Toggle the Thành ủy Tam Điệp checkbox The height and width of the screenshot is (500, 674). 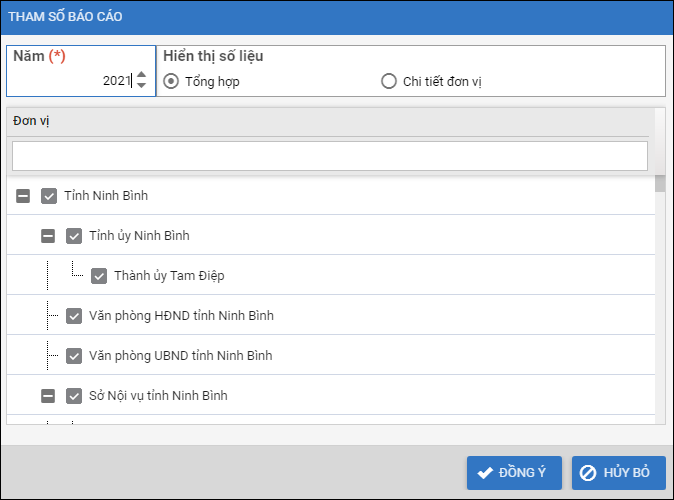(x=99, y=276)
